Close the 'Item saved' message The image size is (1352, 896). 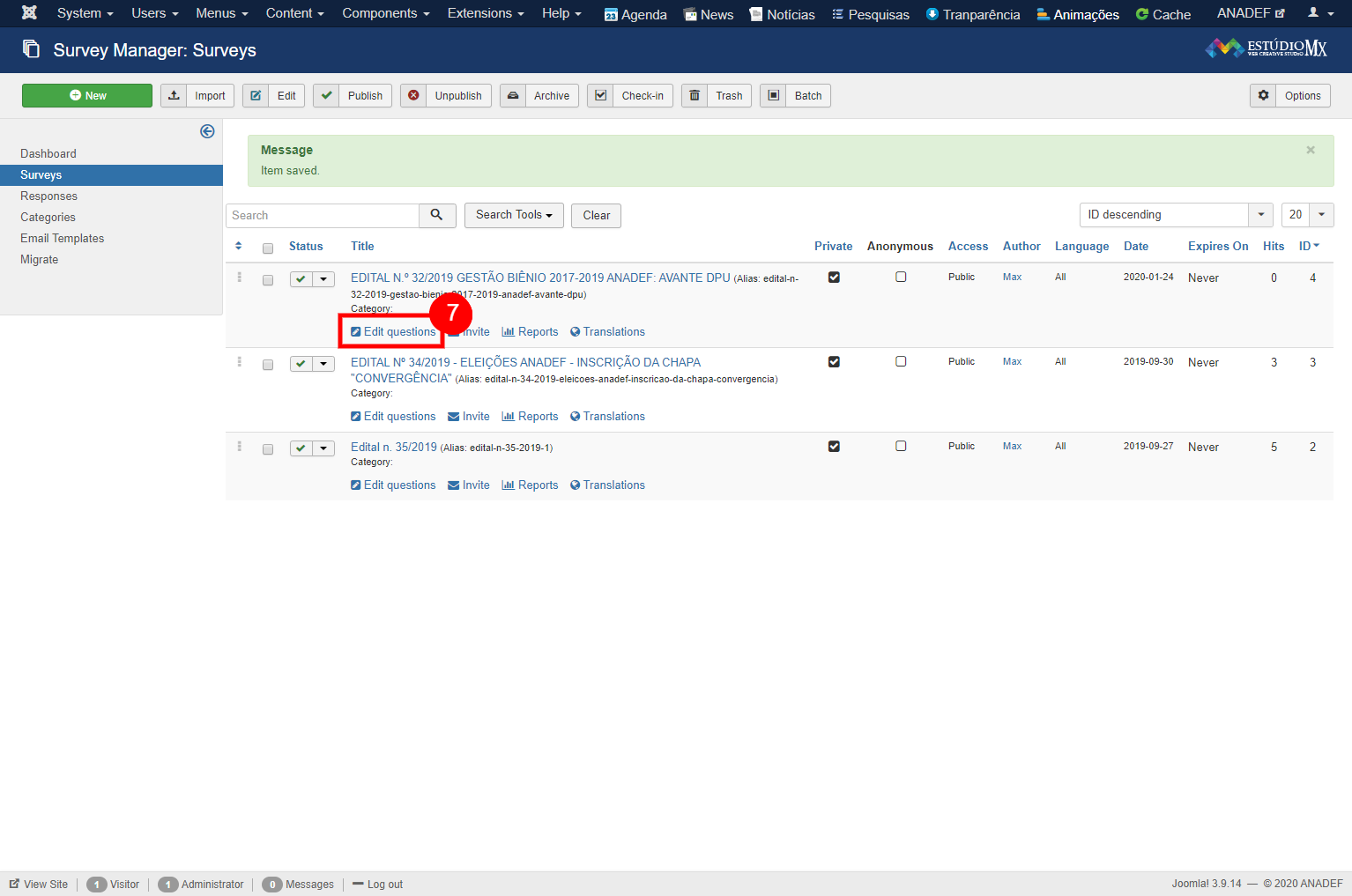1310,150
